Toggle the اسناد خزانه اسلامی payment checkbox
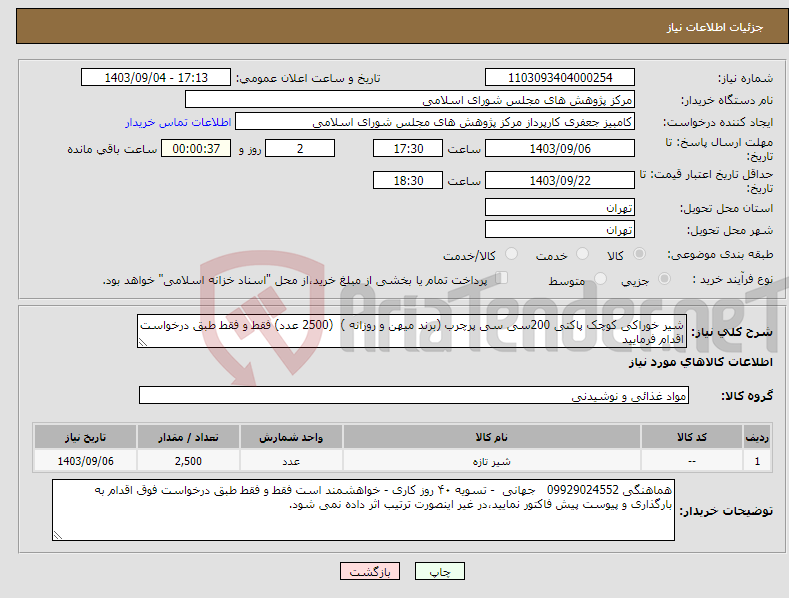This screenshot has height=598, width=789. pyautogui.click(x=502, y=278)
